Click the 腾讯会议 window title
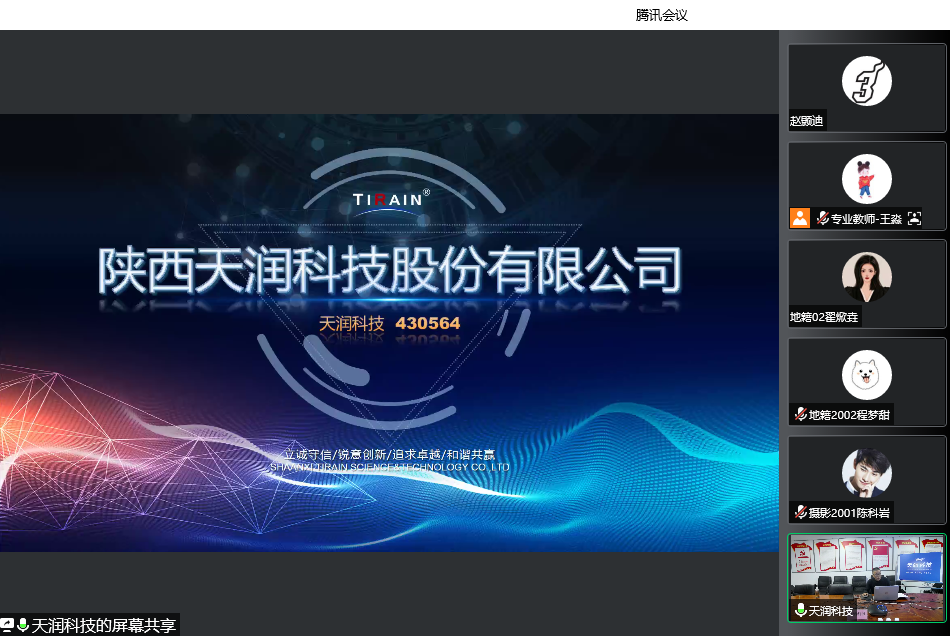 [661, 15]
